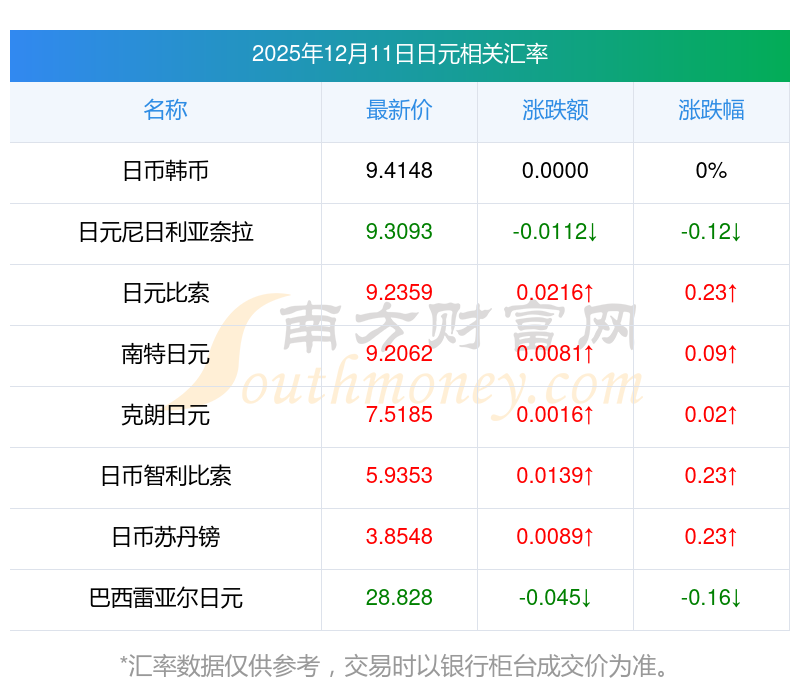Image resolution: width=800 pixels, height=697 pixels.
Task: Click the 日币苏丹镑 currency pair
Action: (165, 537)
